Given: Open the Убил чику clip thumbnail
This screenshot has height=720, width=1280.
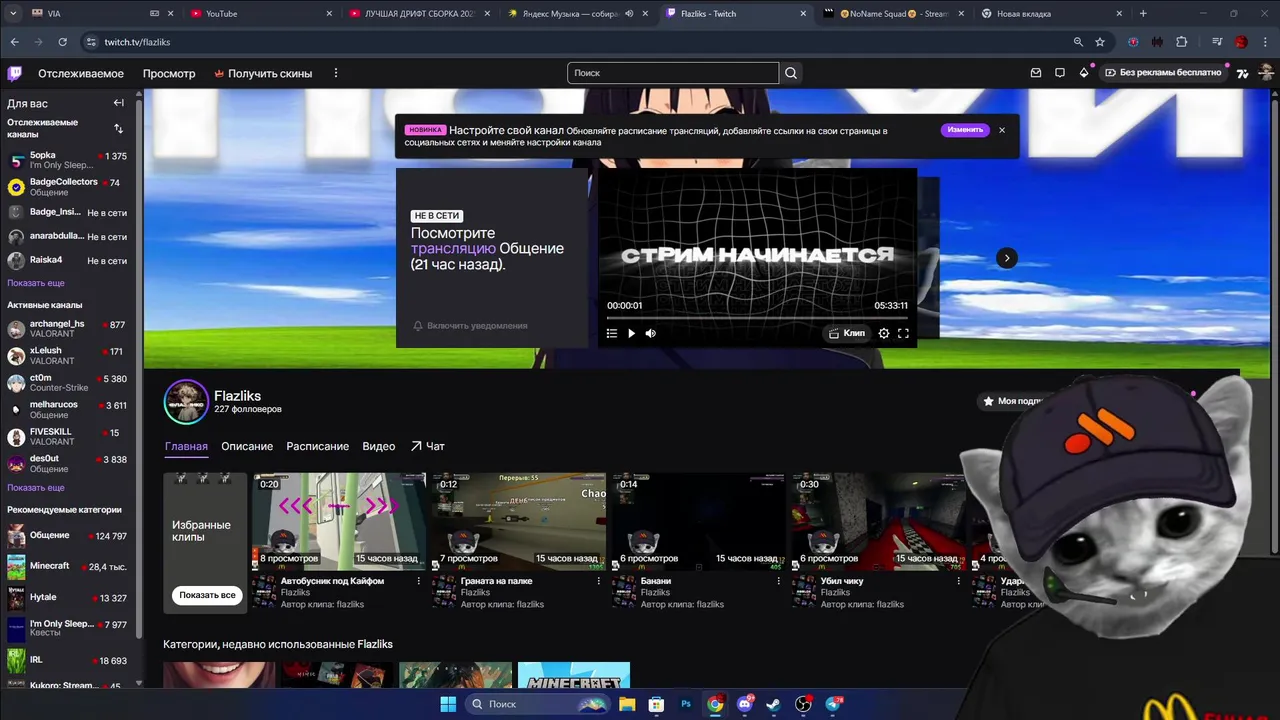Looking at the screenshot, I should (879, 521).
